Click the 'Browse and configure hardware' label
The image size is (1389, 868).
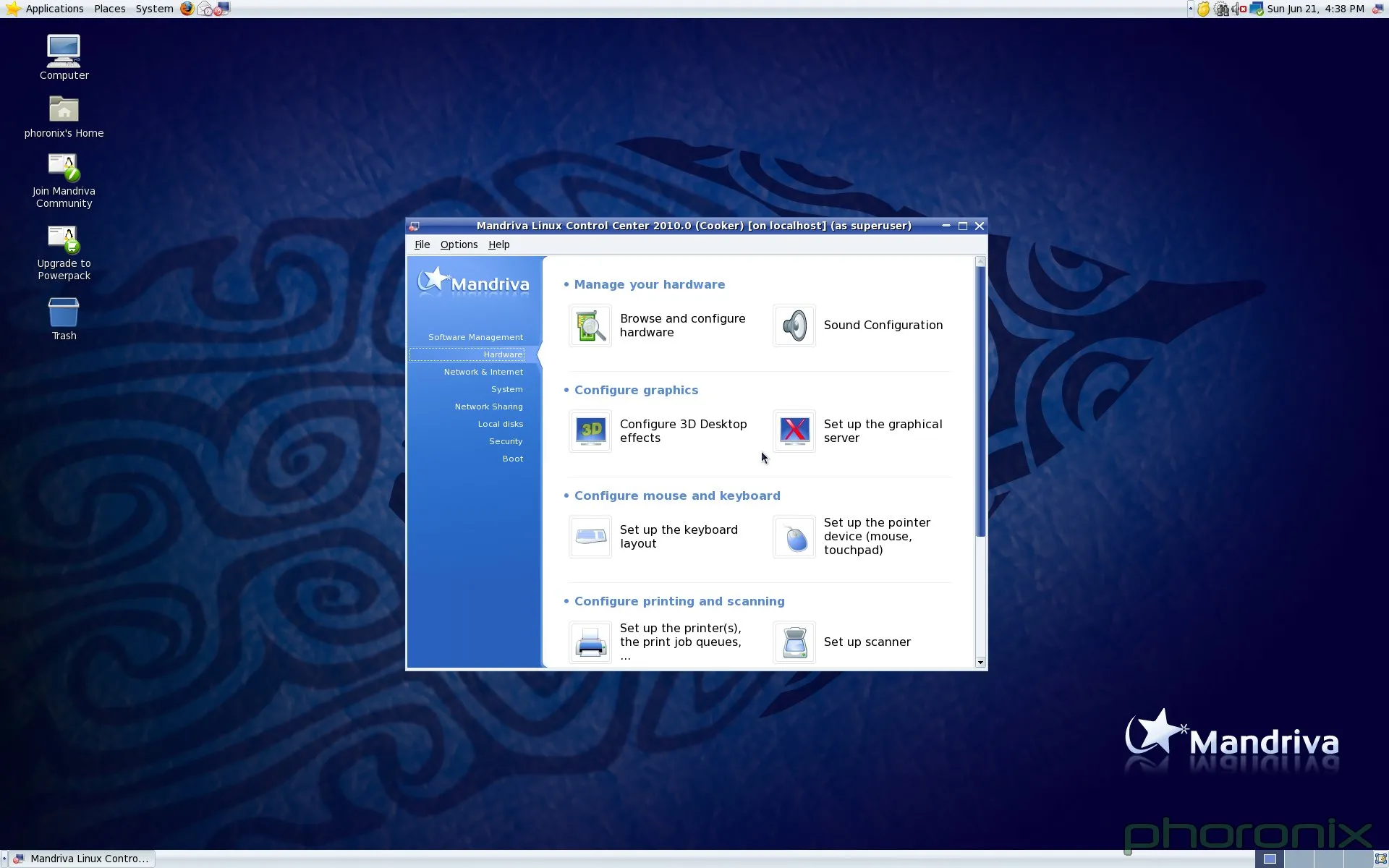pos(682,325)
